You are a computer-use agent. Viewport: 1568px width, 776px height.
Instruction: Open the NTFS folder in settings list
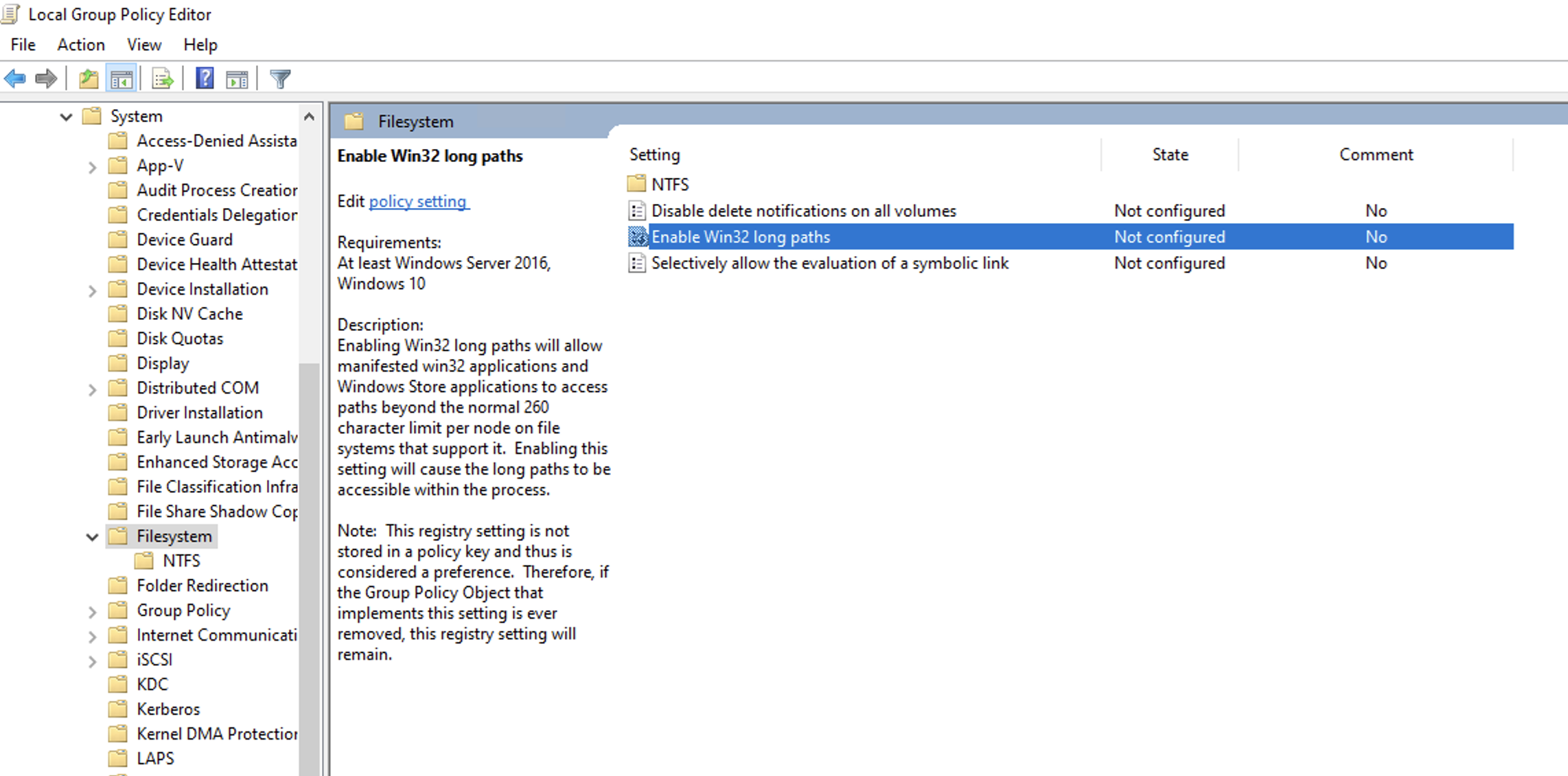click(x=669, y=184)
